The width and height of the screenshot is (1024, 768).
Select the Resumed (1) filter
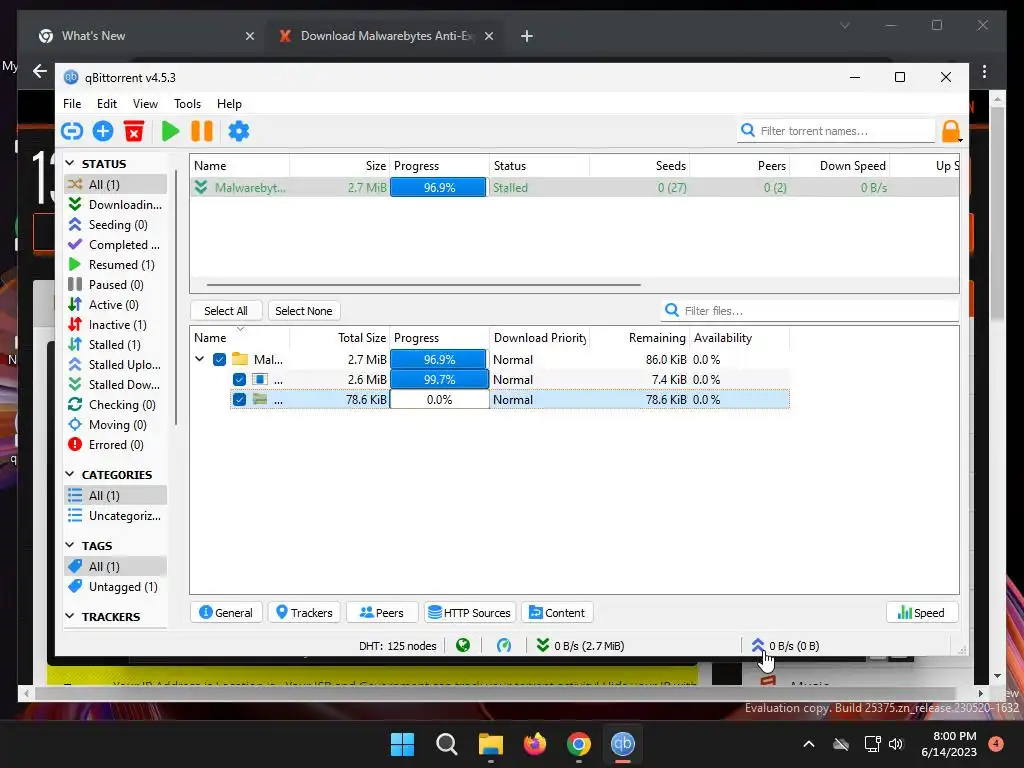point(116,264)
